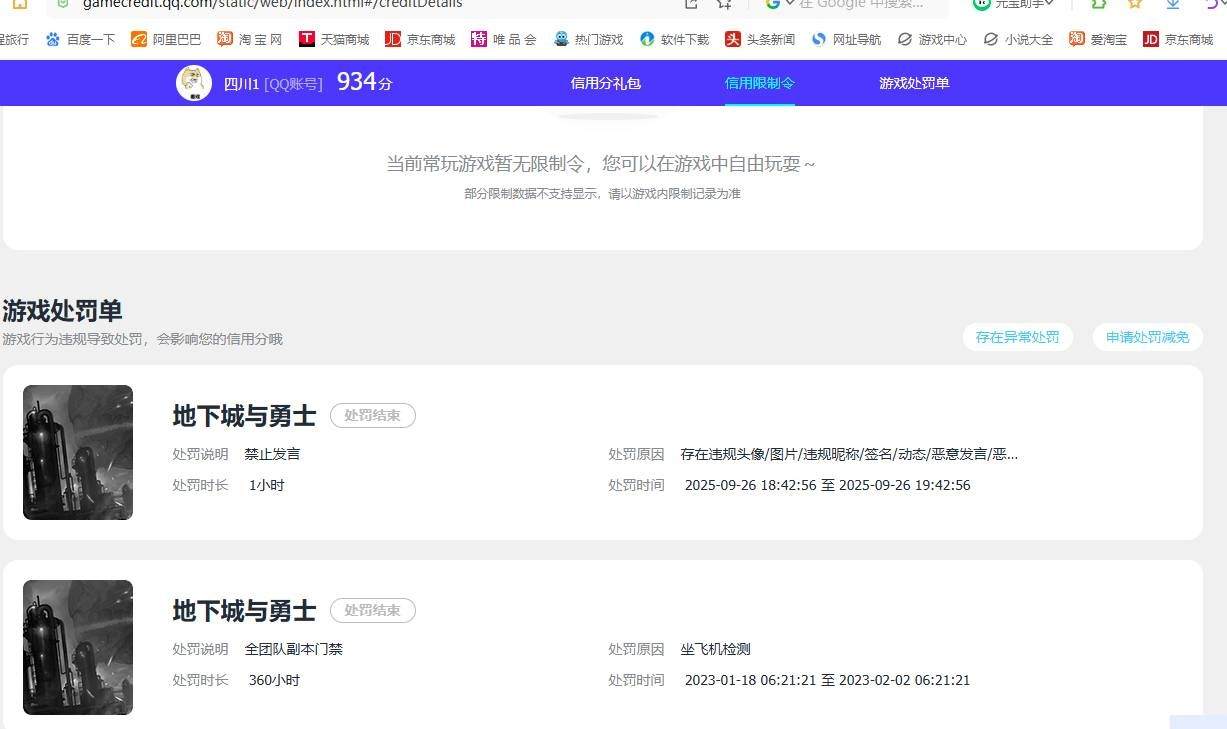Viewport: 1227px width, 729px height.
Task: Open the 头条新闻 bookmark
Action: pyautogui.click(x=760, y=40)
